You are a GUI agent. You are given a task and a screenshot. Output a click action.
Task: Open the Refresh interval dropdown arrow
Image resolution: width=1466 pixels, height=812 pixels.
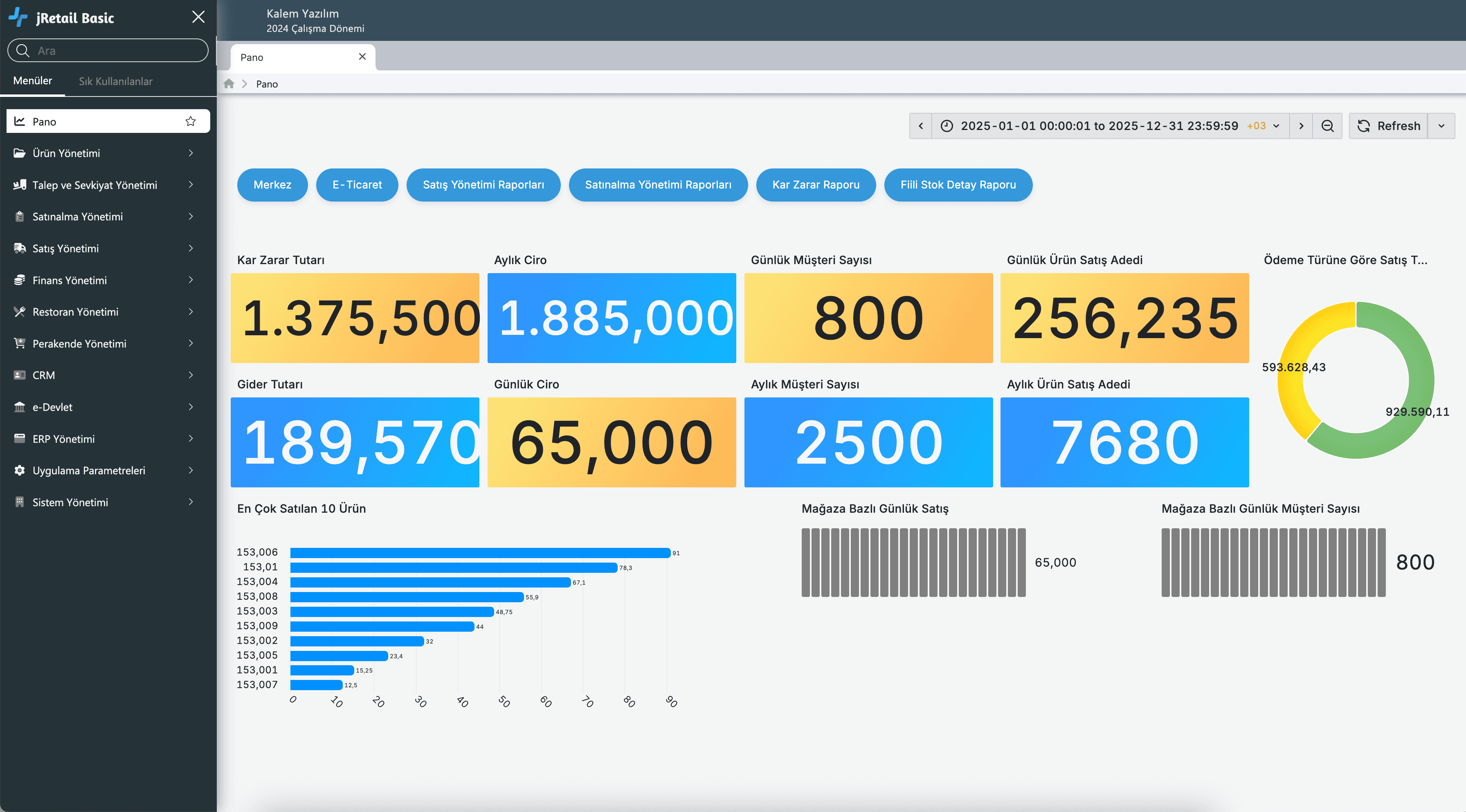[1441, 126]
